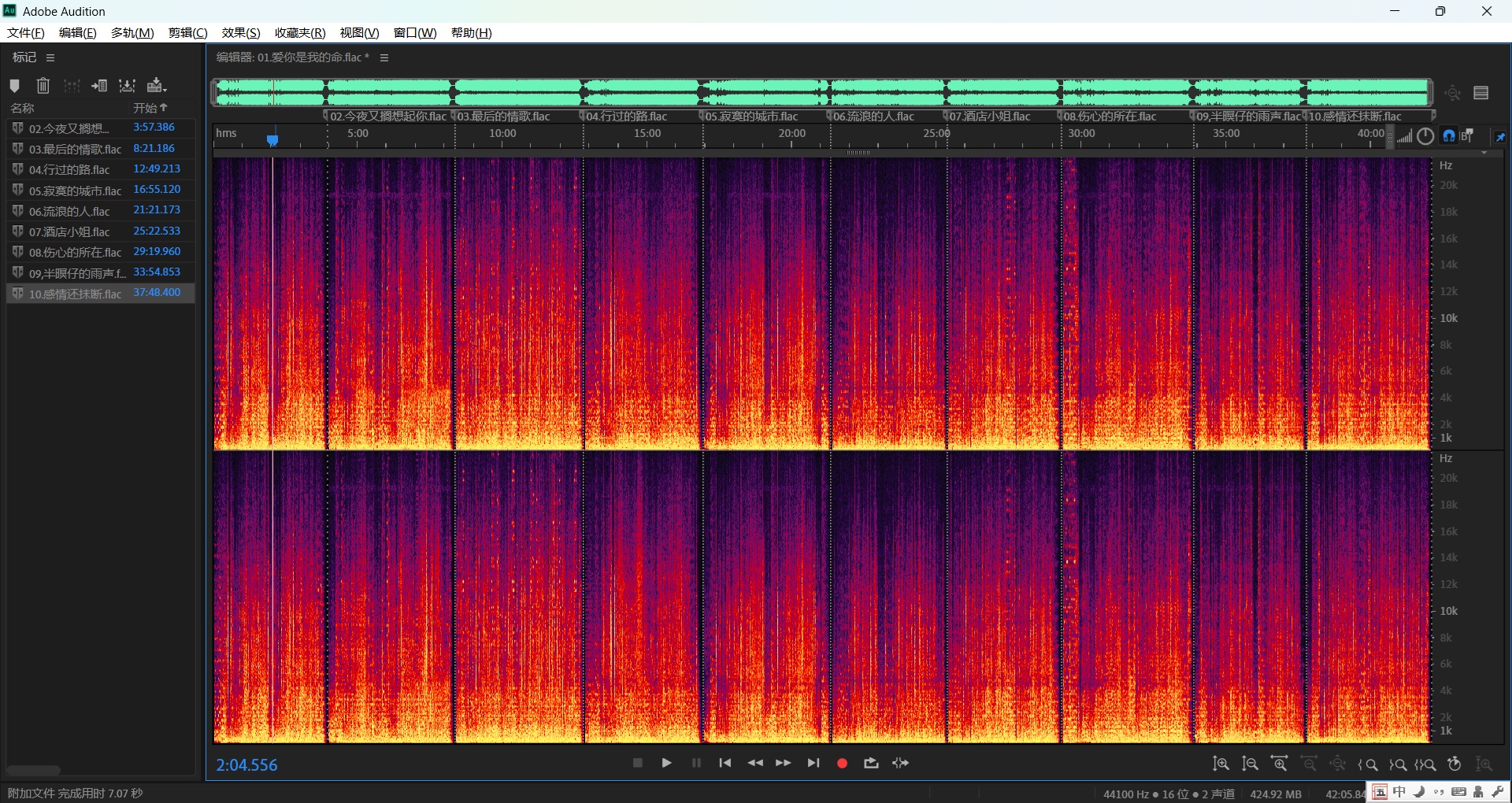Screen dimensions: 1512x803
Task: Open the 标记 panel menu
Action: (50, 57)
